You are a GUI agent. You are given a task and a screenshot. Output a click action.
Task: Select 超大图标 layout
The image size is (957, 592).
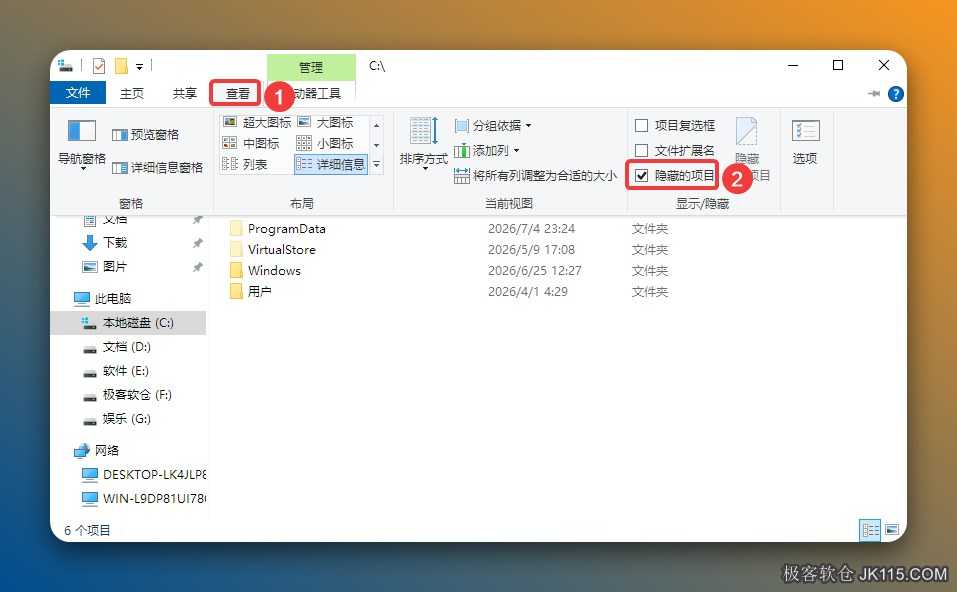point(257,122)
